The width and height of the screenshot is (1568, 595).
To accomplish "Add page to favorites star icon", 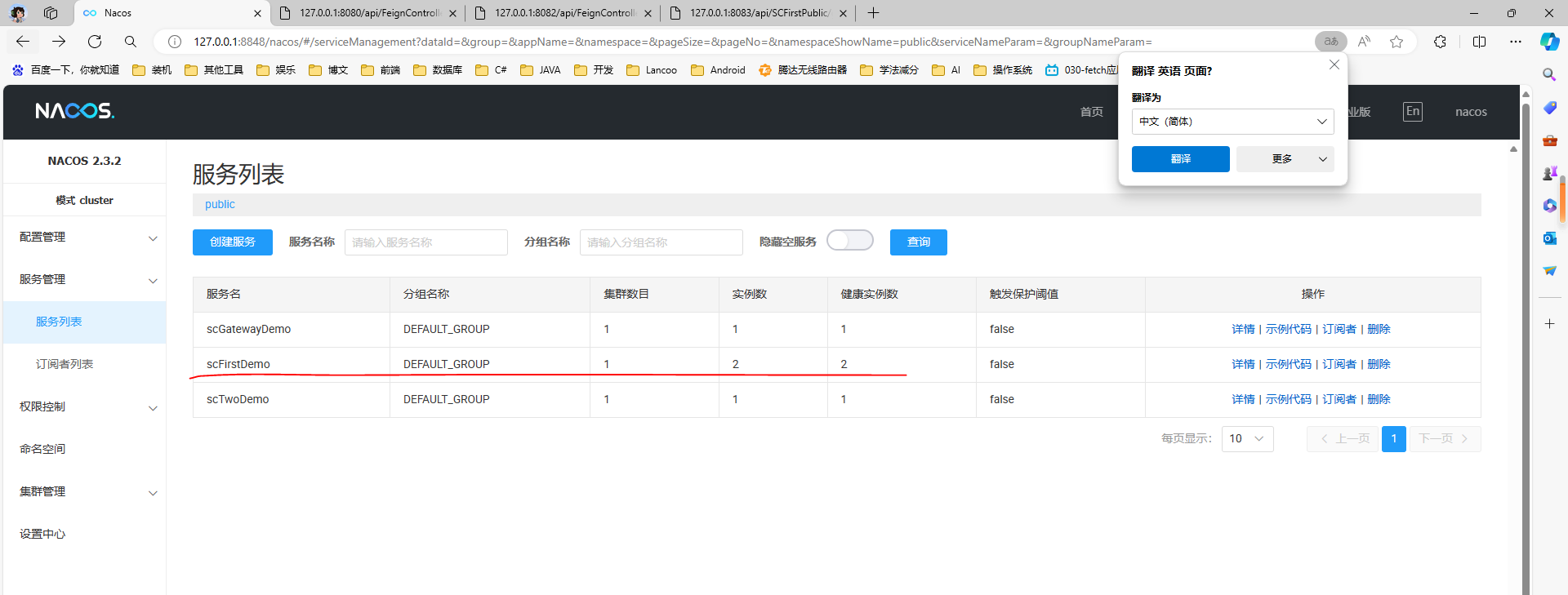I will click(1396, 42).
